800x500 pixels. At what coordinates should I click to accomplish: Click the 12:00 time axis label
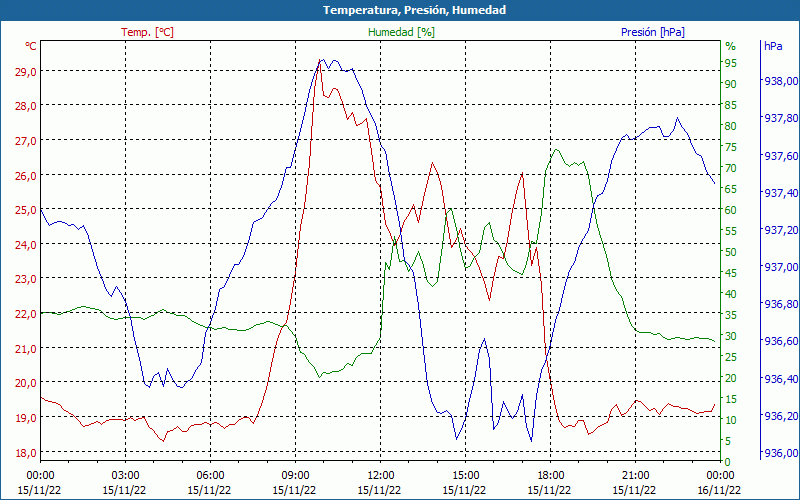tap(380, 476)
